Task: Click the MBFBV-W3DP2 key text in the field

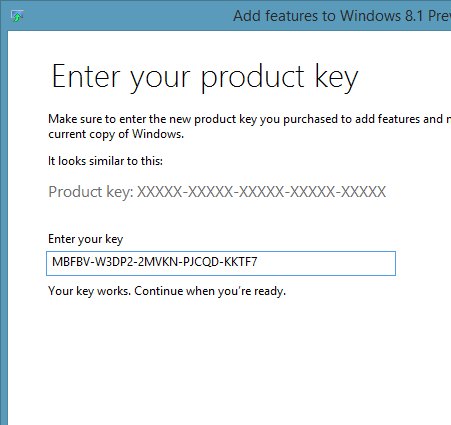Action: [x=92, y=262]
